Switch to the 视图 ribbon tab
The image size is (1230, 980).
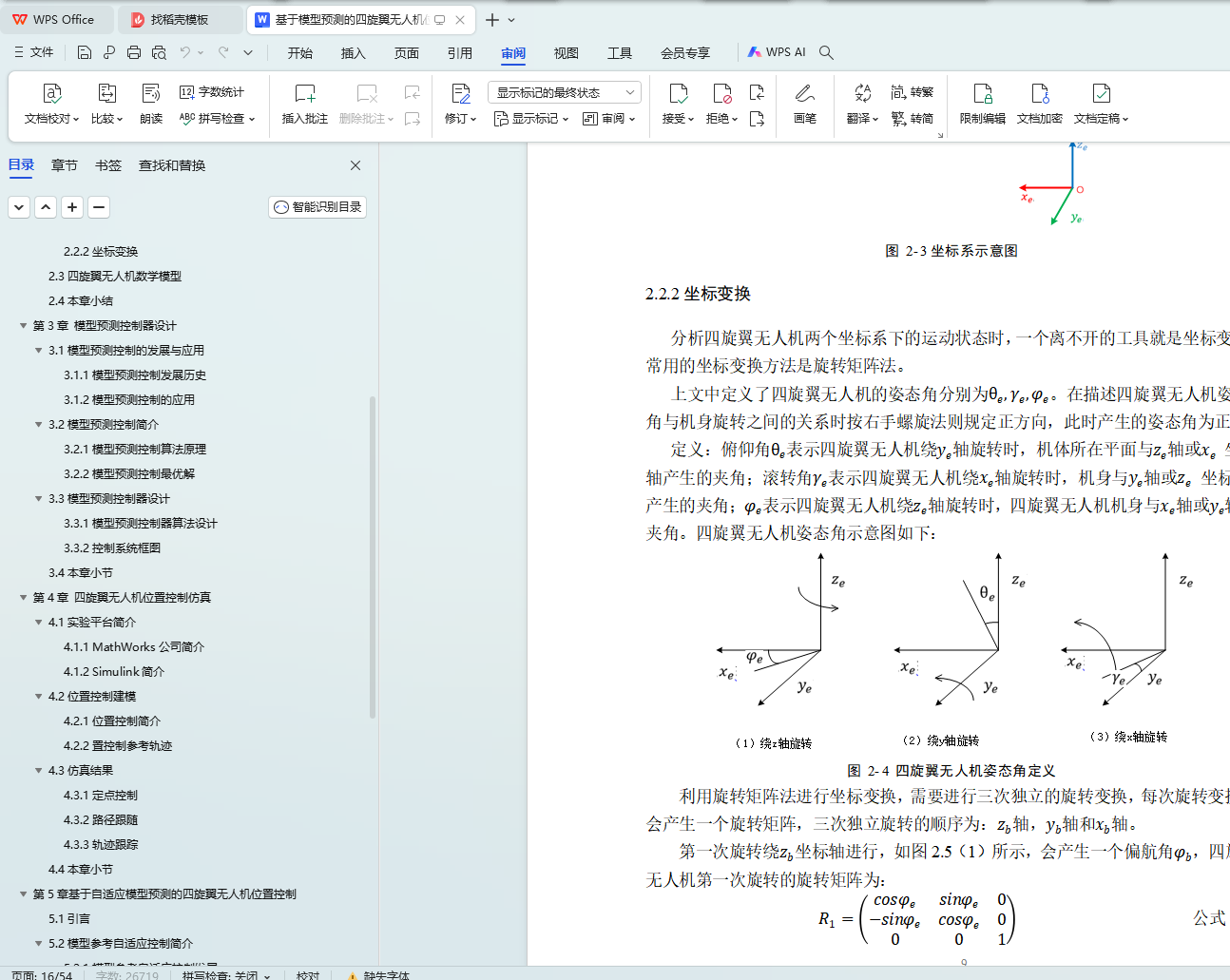(567, 53)
